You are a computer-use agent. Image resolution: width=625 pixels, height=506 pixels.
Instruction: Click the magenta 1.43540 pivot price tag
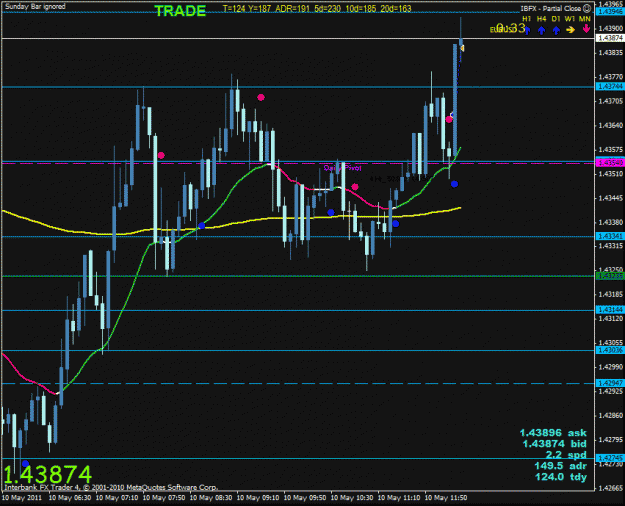(610, 163)
